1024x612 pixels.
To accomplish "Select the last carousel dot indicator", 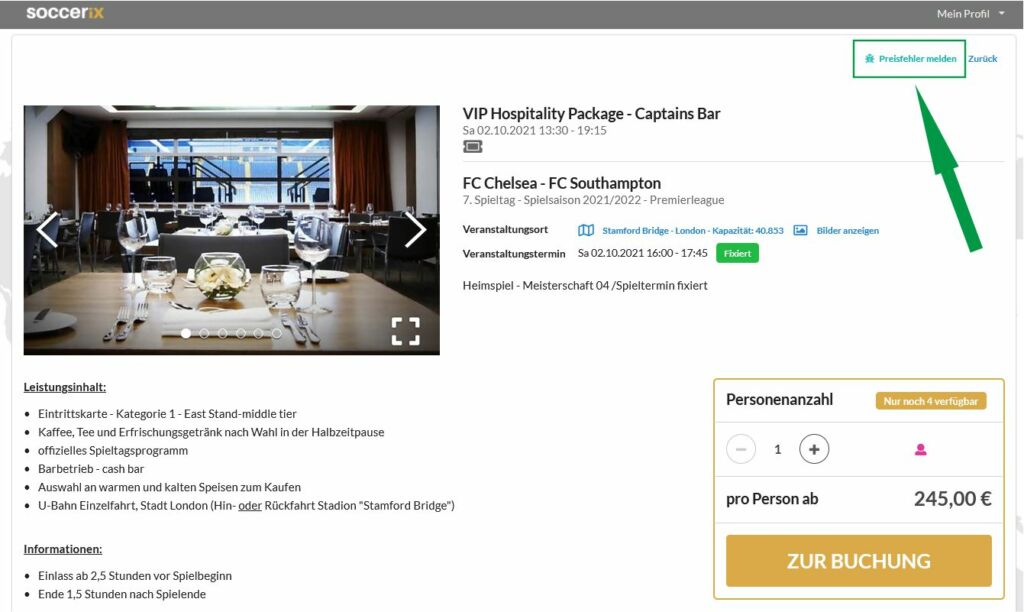I will (277, 333).
